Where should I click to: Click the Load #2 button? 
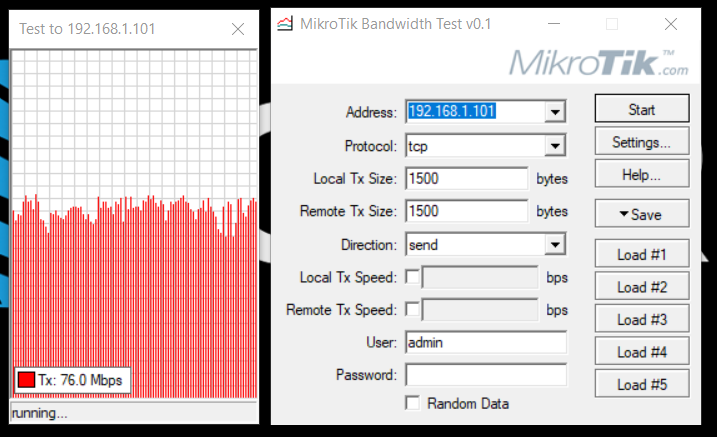click(x=642, y=287)
